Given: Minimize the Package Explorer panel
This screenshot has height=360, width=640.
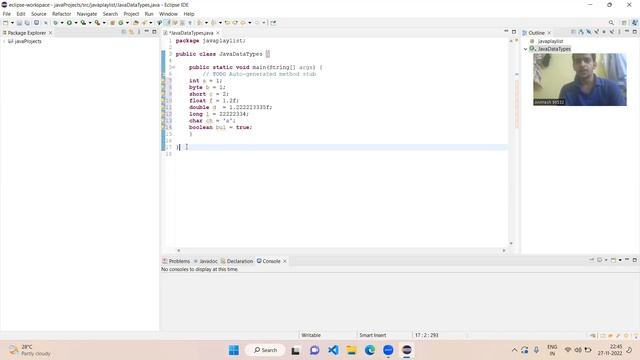Looking at the screenshot, I should point(147,31).
